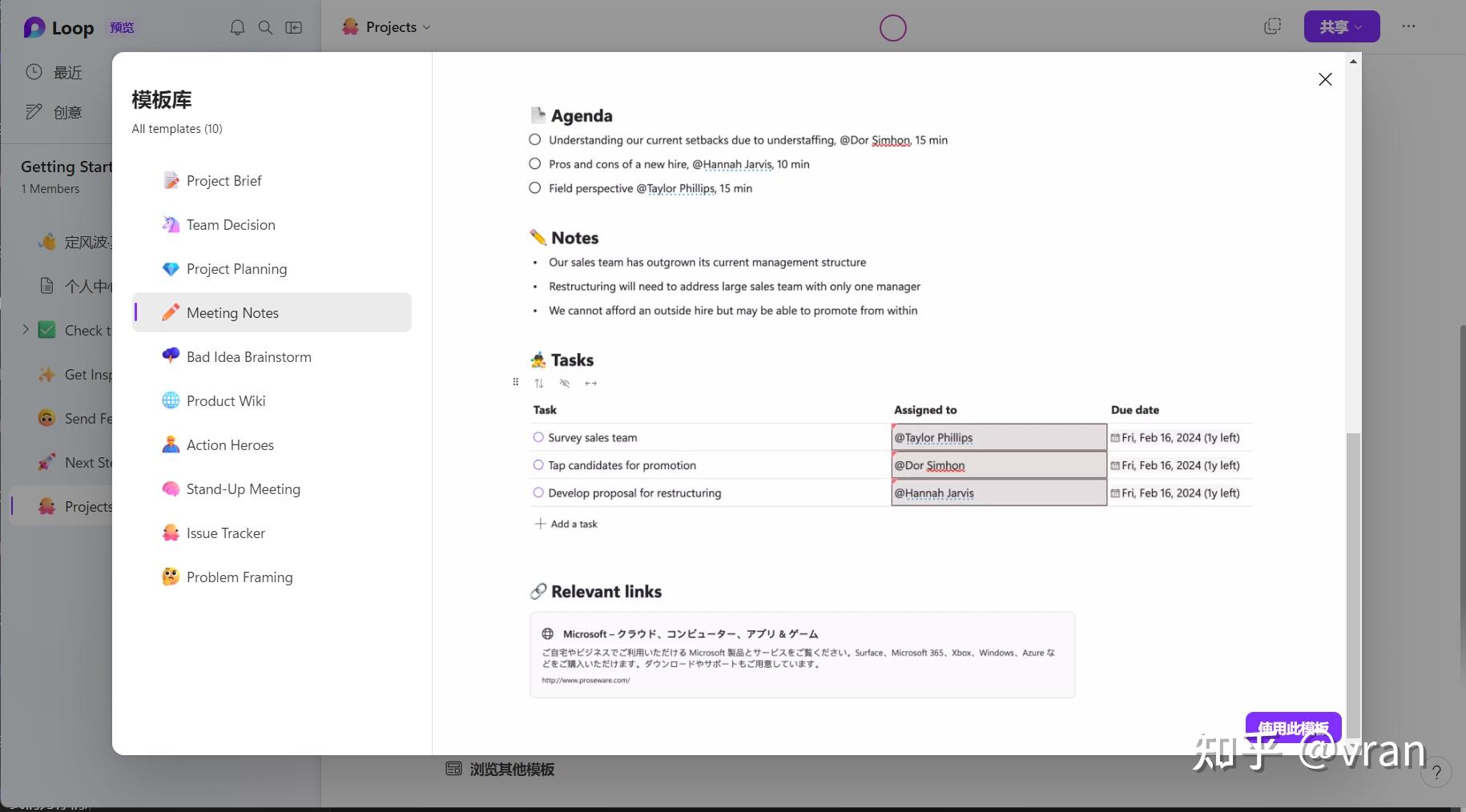Check the Pros and cons agenda item
Screen dimensions: 1466x812
coord(535,164)
